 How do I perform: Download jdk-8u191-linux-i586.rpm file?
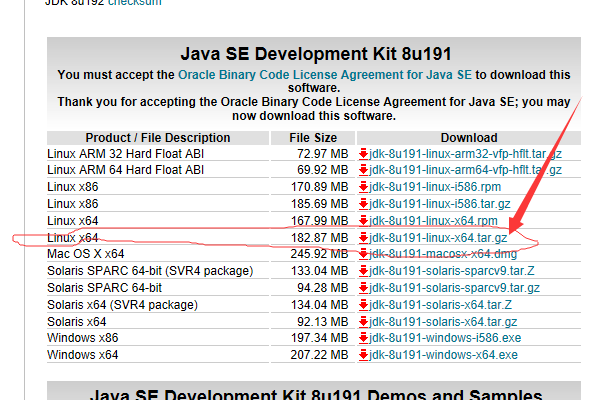pyautogui.click(x=435, y=187)
